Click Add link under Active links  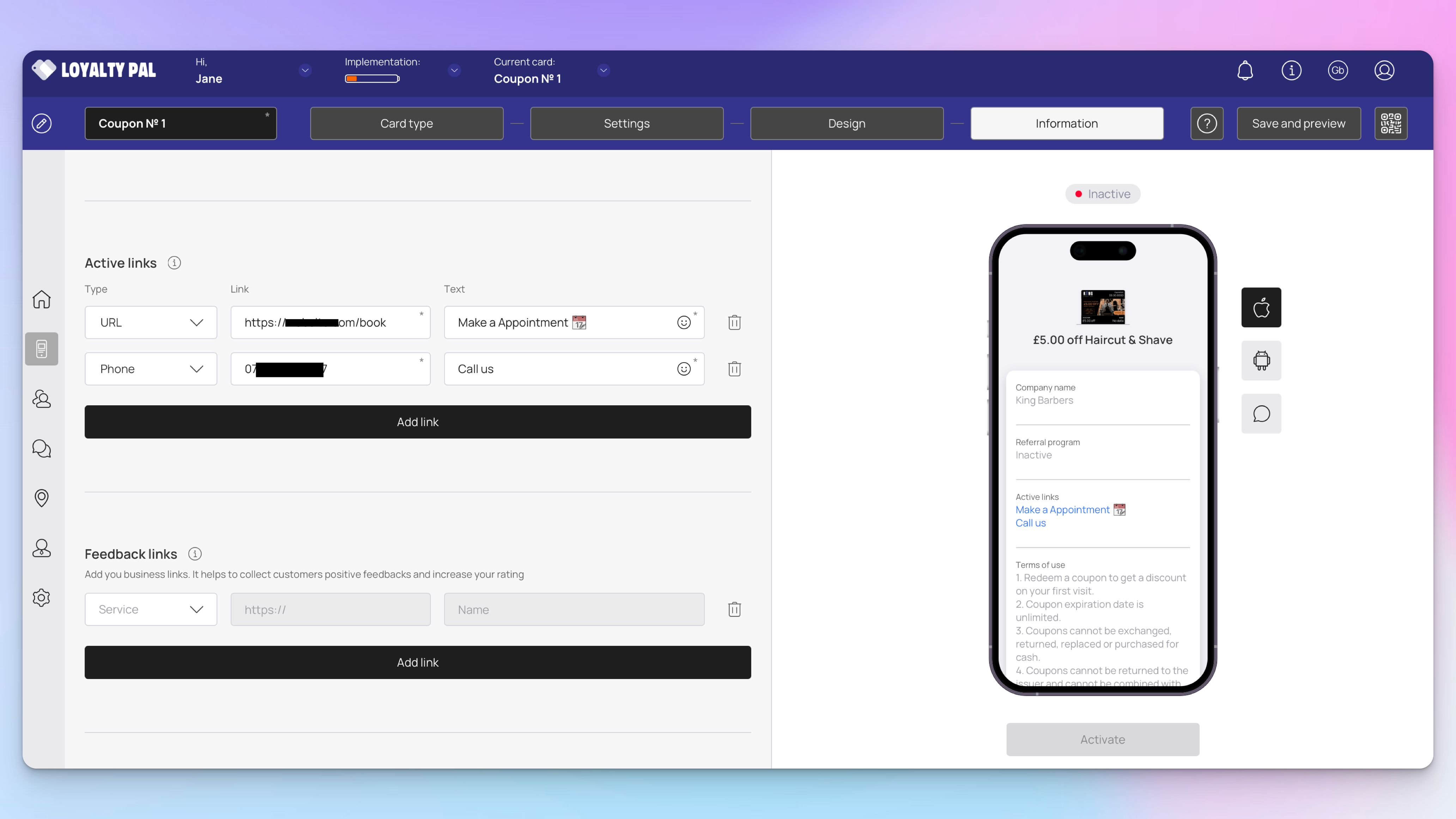(418, 421)
